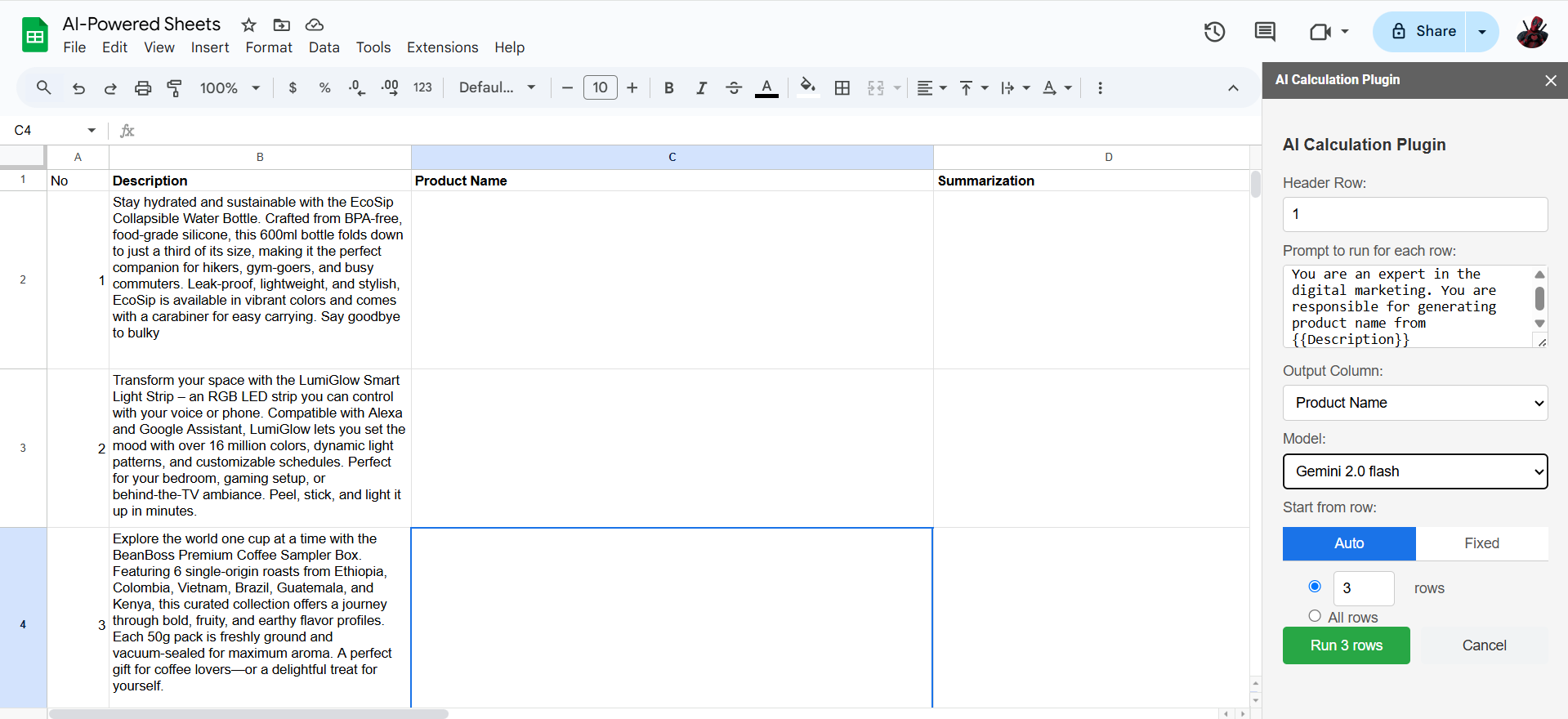Screen dimensions: 1568x719
Task: Activate the paint format tool
Action: (x=174, y=88)
